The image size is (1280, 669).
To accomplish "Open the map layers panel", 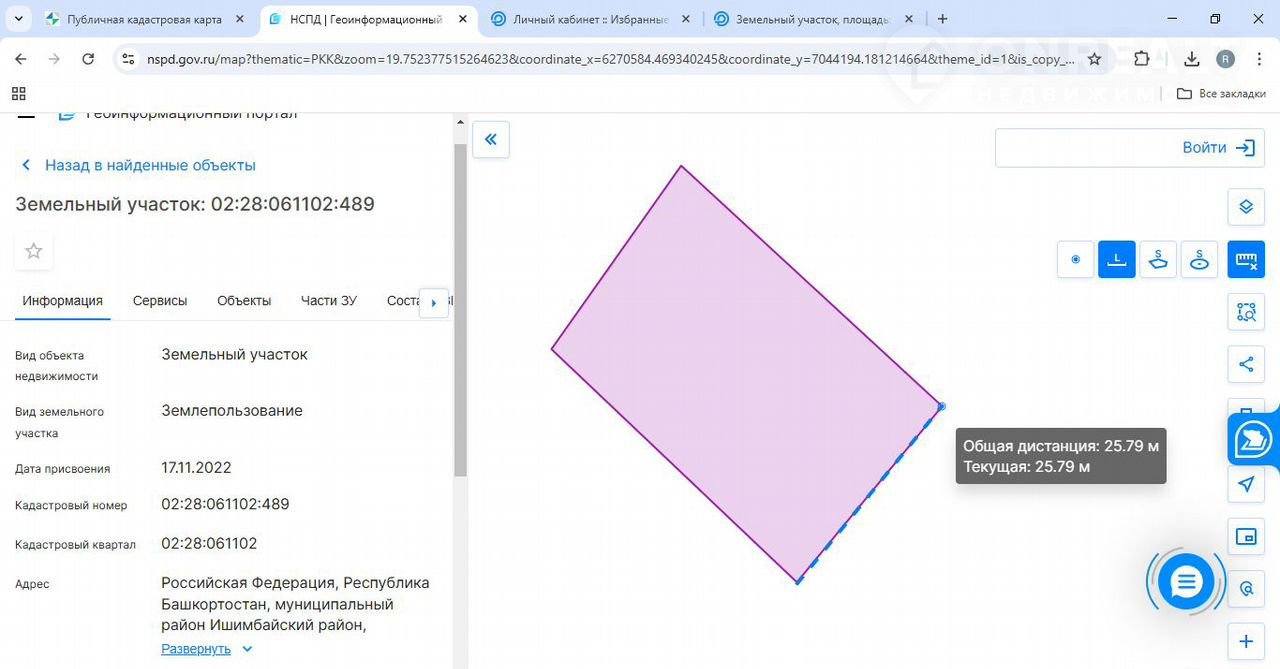I will [1246, 207].
